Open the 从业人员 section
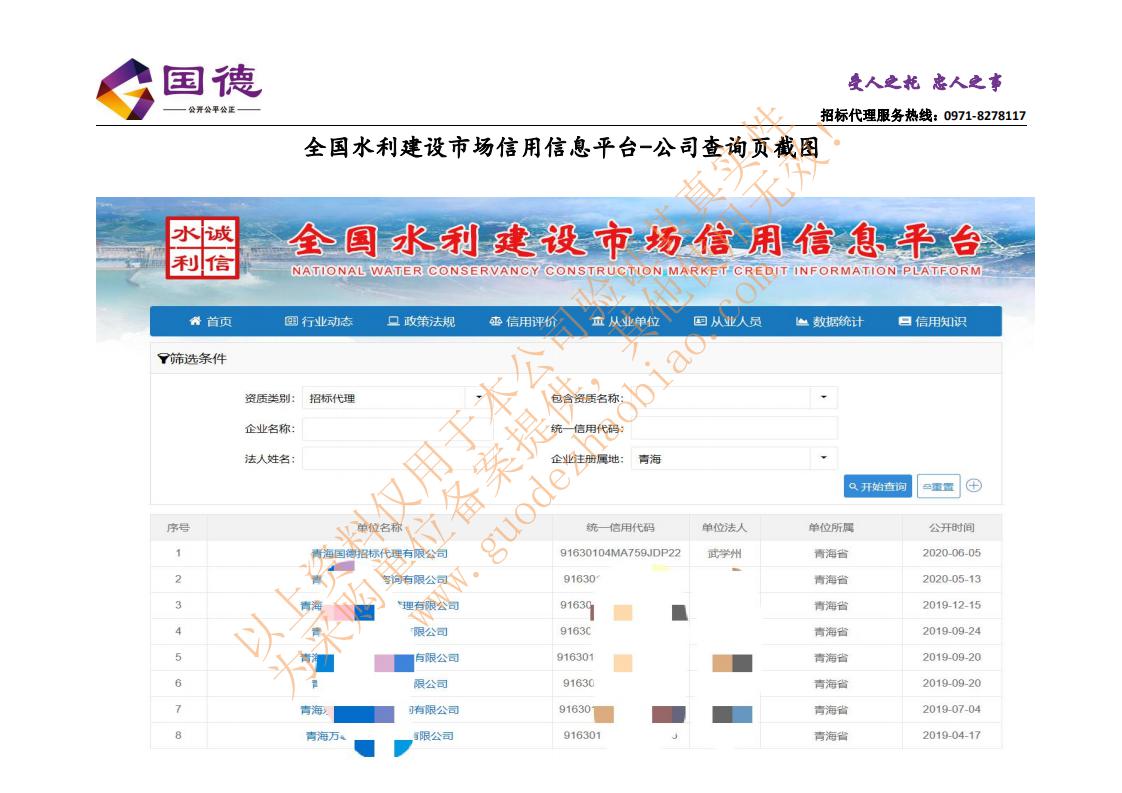This screenshot has width=1122, height=793. (x=727, y=322)
